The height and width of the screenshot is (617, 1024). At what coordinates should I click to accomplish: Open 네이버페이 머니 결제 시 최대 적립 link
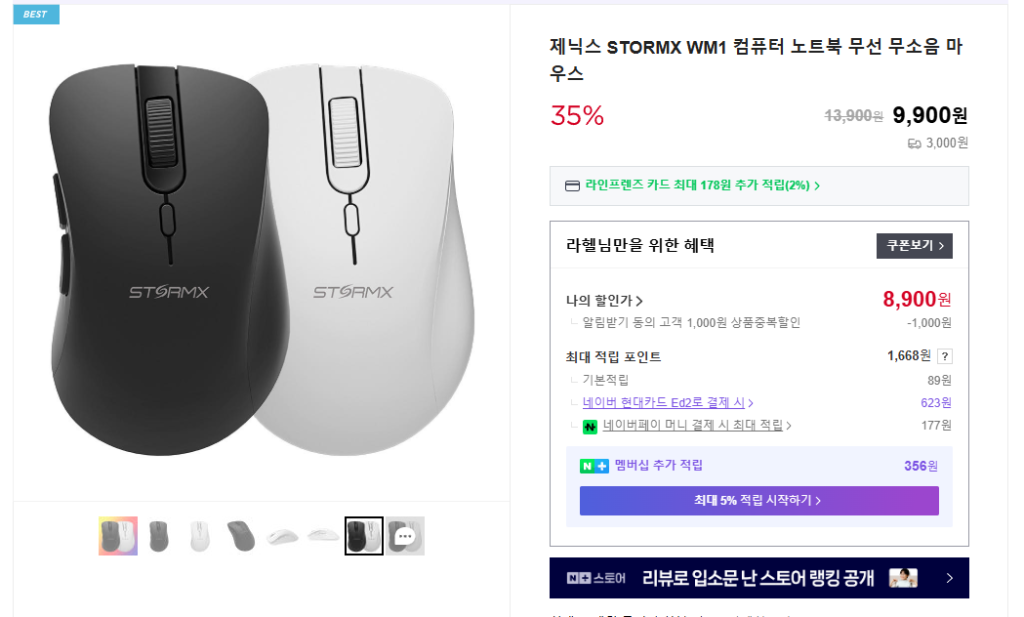click(696, 426)
